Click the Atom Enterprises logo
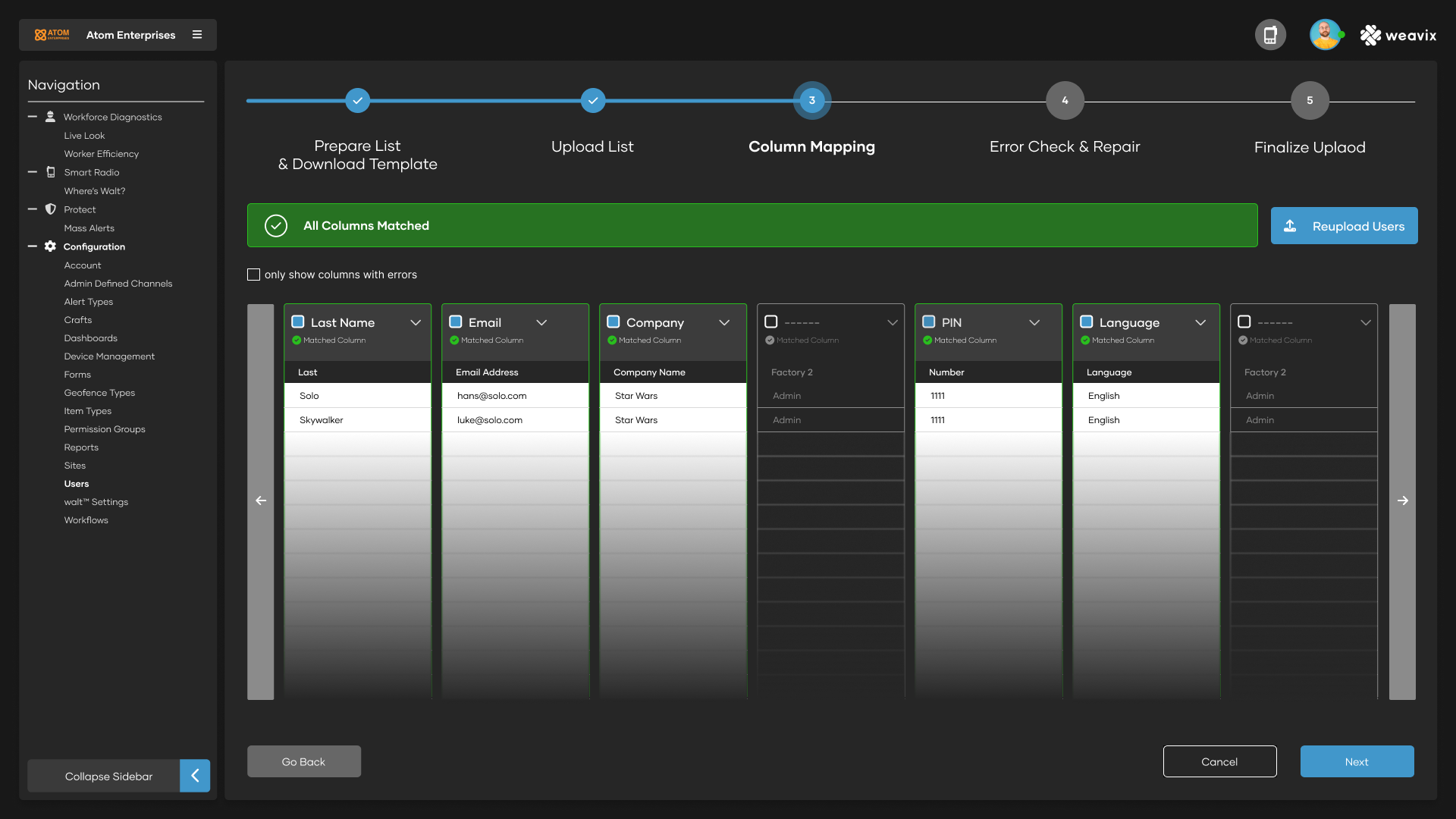 point(52,35)
